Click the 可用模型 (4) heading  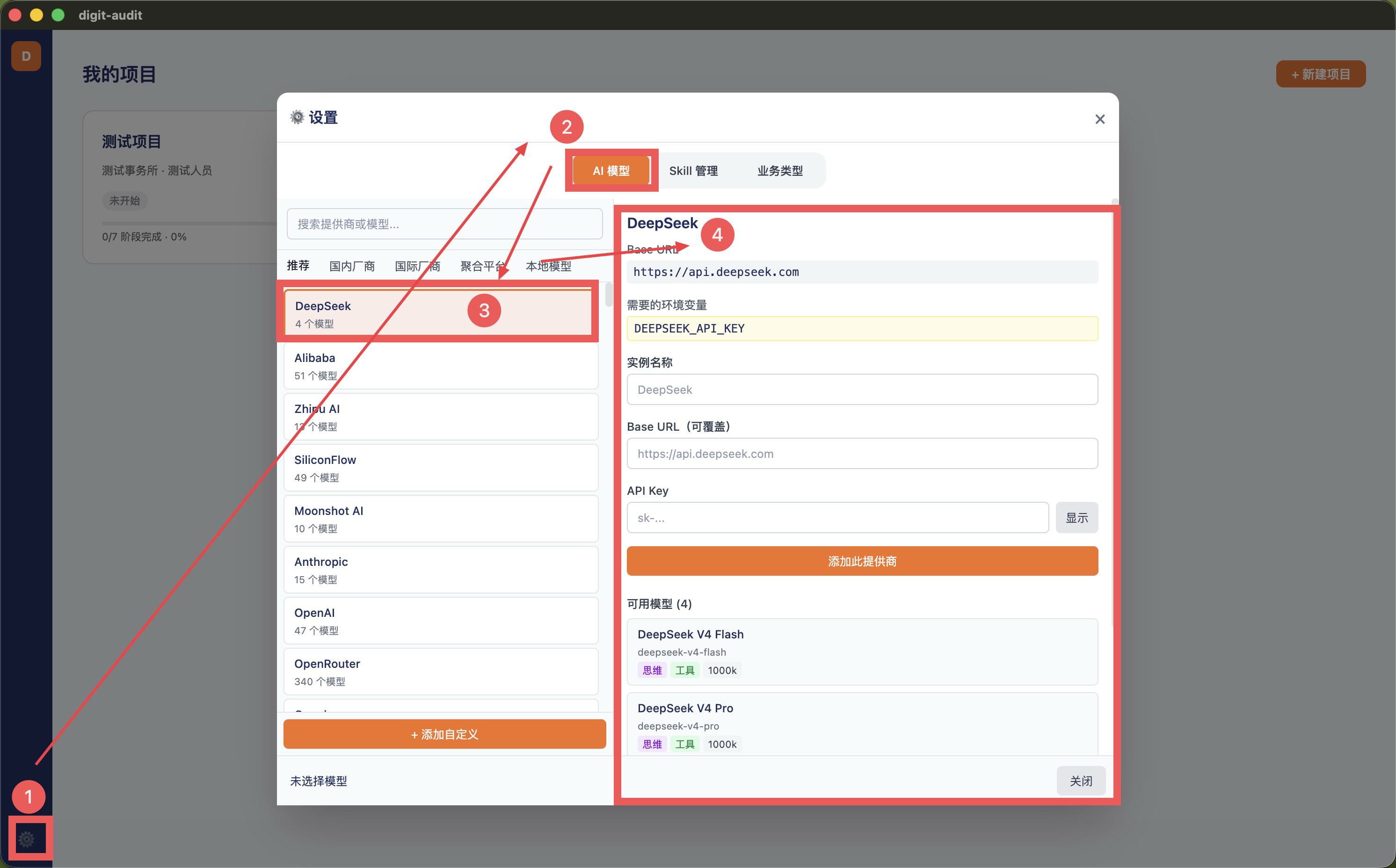(x=659, y=604)
